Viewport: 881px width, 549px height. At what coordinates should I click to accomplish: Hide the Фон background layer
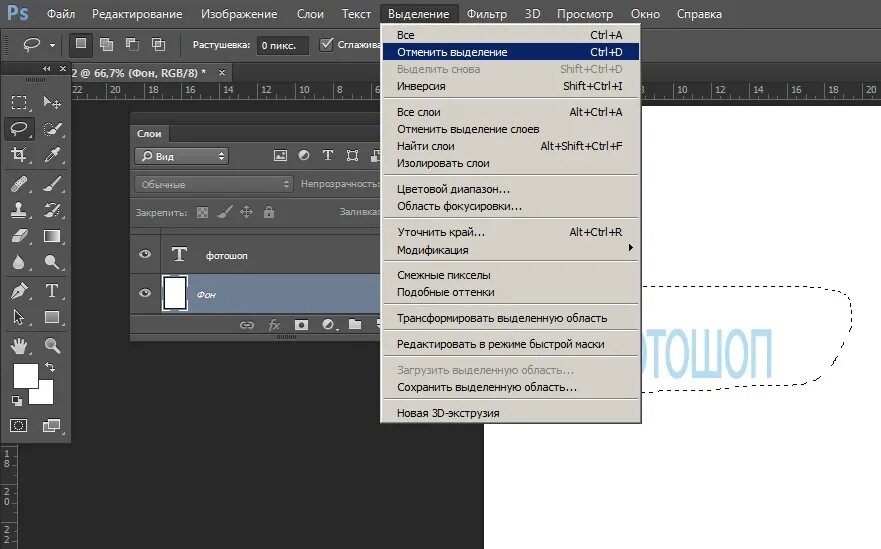pyautogui.click(x=145, y=293)
